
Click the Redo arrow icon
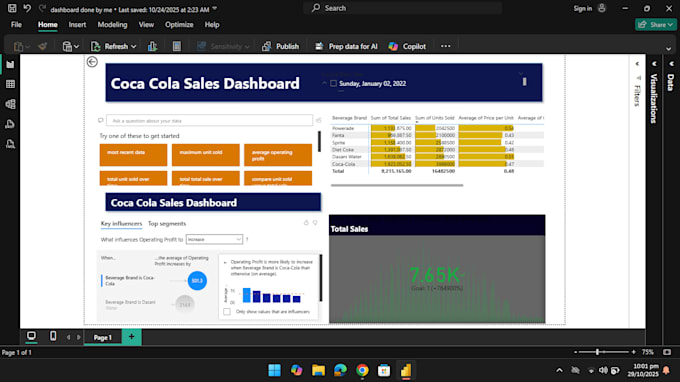pyautogui.click(x=42, y=8)
